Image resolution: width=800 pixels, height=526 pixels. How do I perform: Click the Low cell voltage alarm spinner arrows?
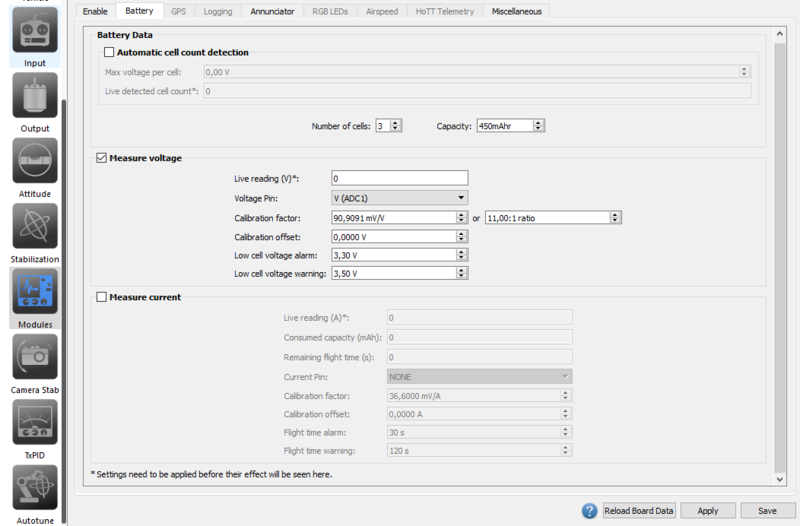click(461, 255)
